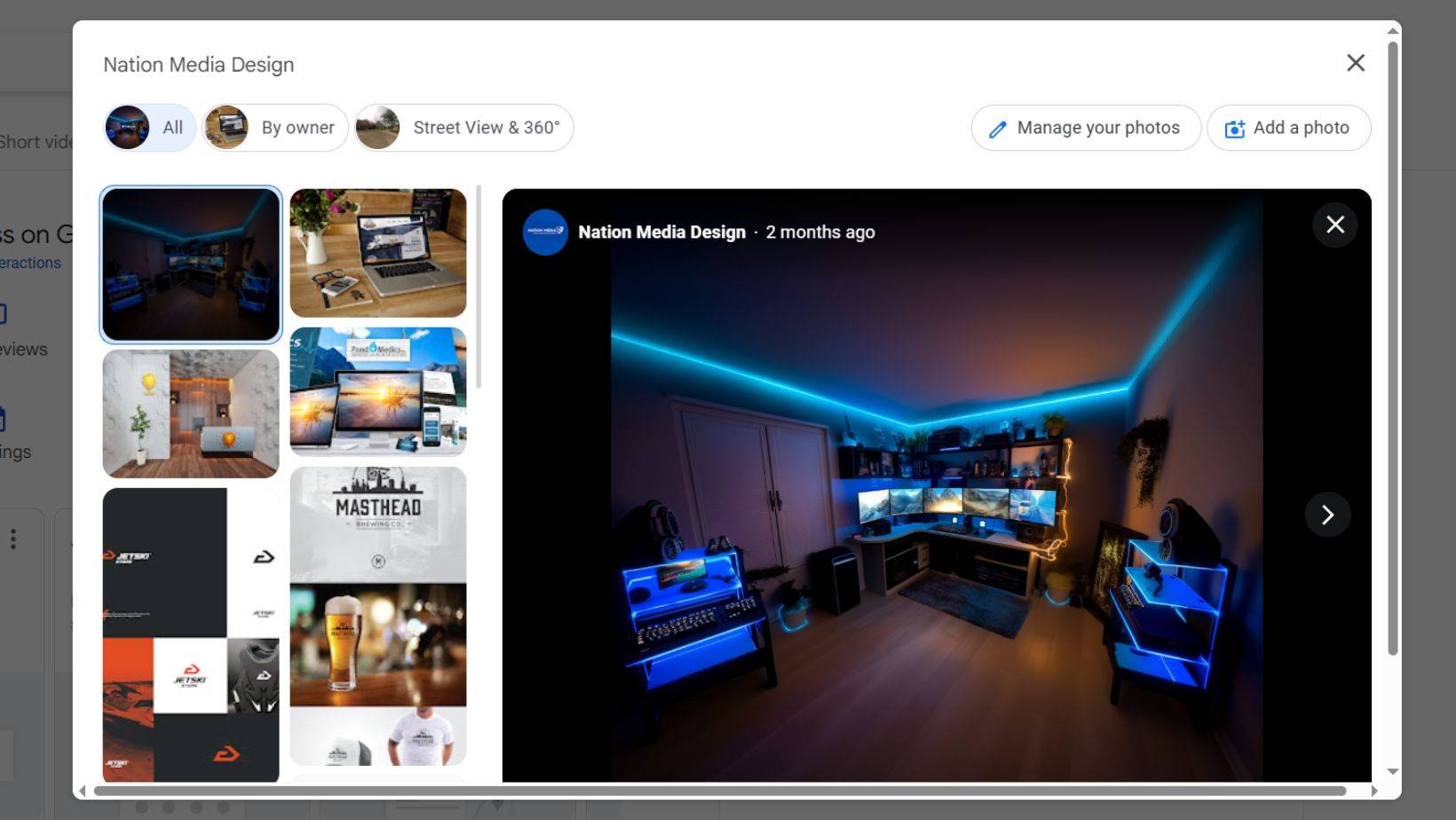Click the laptop image on the By owner chip
1456x820 pixels.
tap(229, 127)
